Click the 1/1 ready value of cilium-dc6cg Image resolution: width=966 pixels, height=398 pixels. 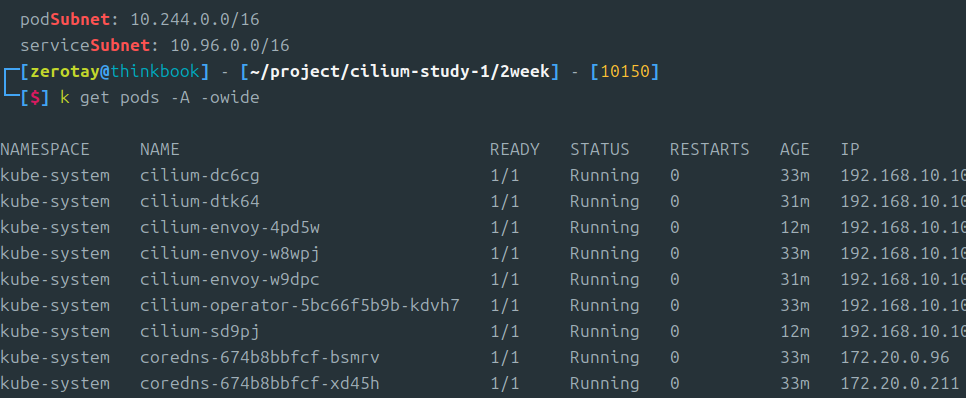coord(505,176)
